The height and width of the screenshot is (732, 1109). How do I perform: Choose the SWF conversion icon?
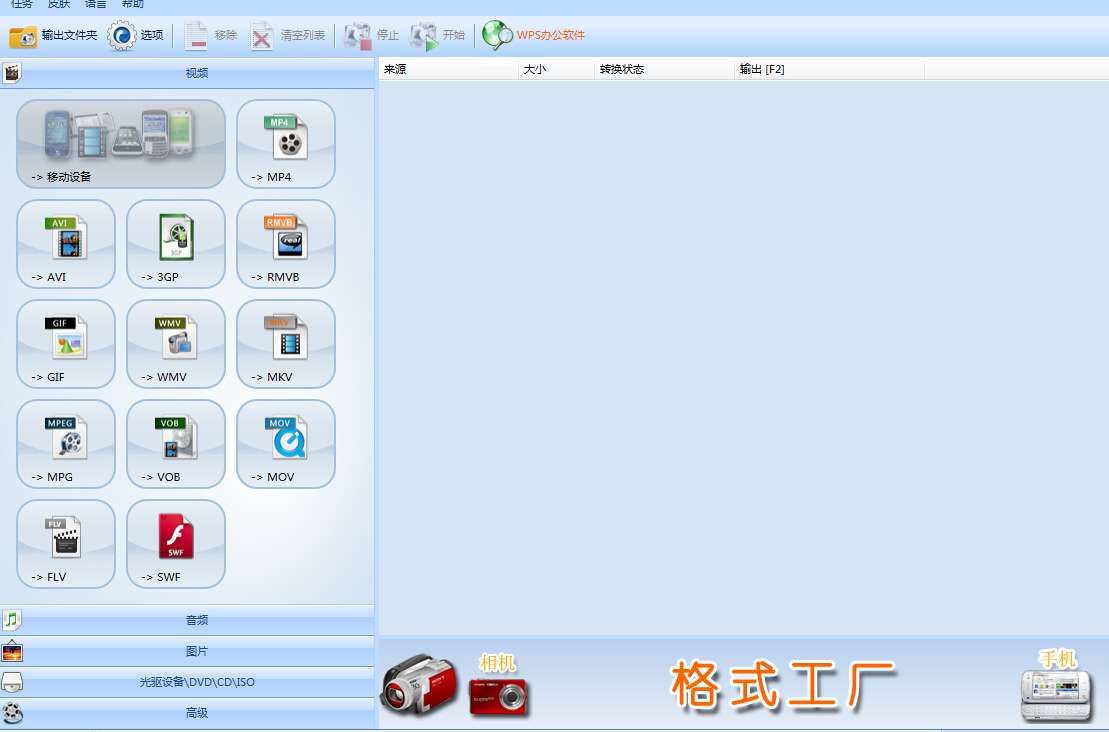point(176,544)
